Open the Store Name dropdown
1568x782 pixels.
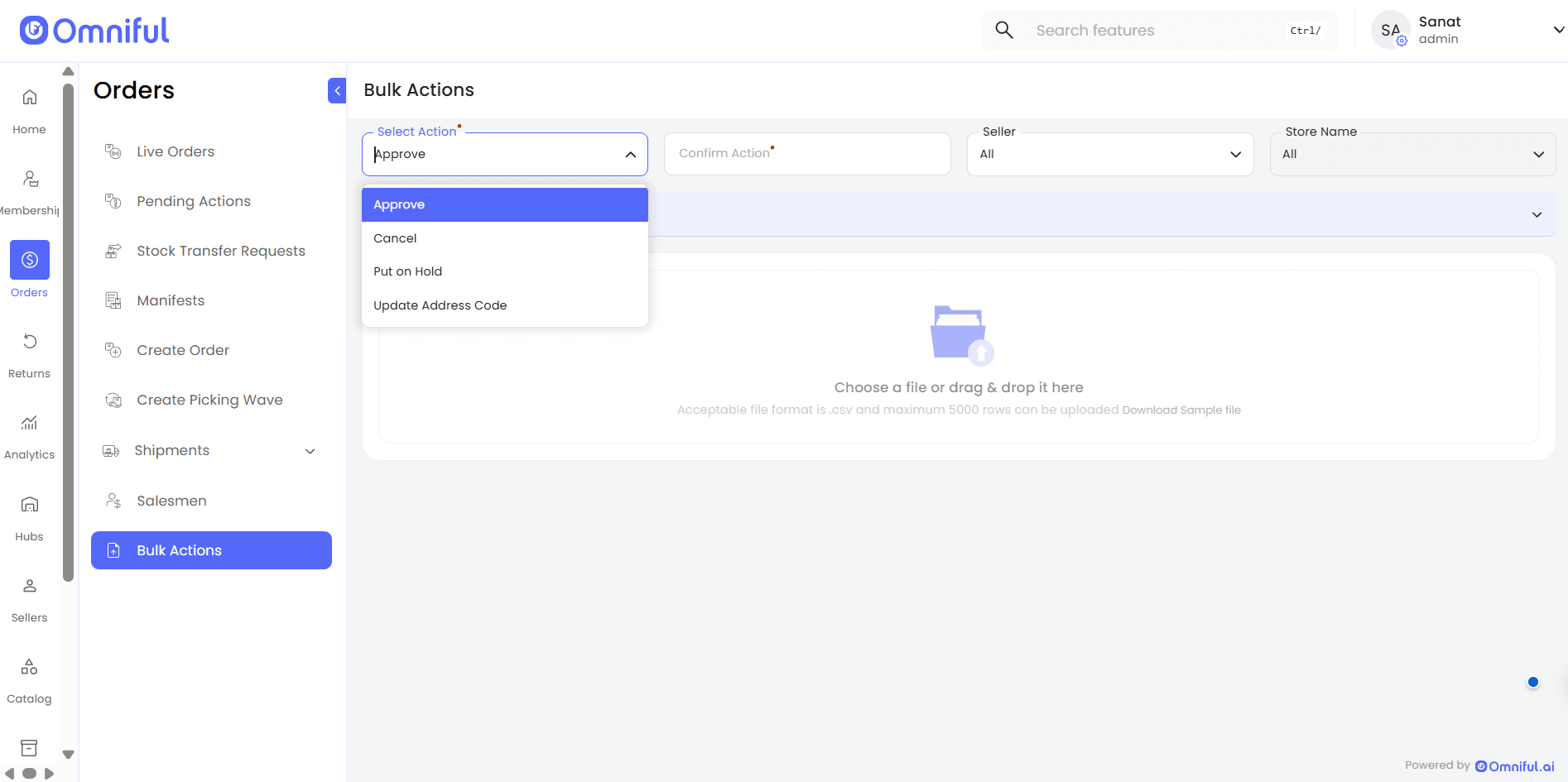(1412, 155)
